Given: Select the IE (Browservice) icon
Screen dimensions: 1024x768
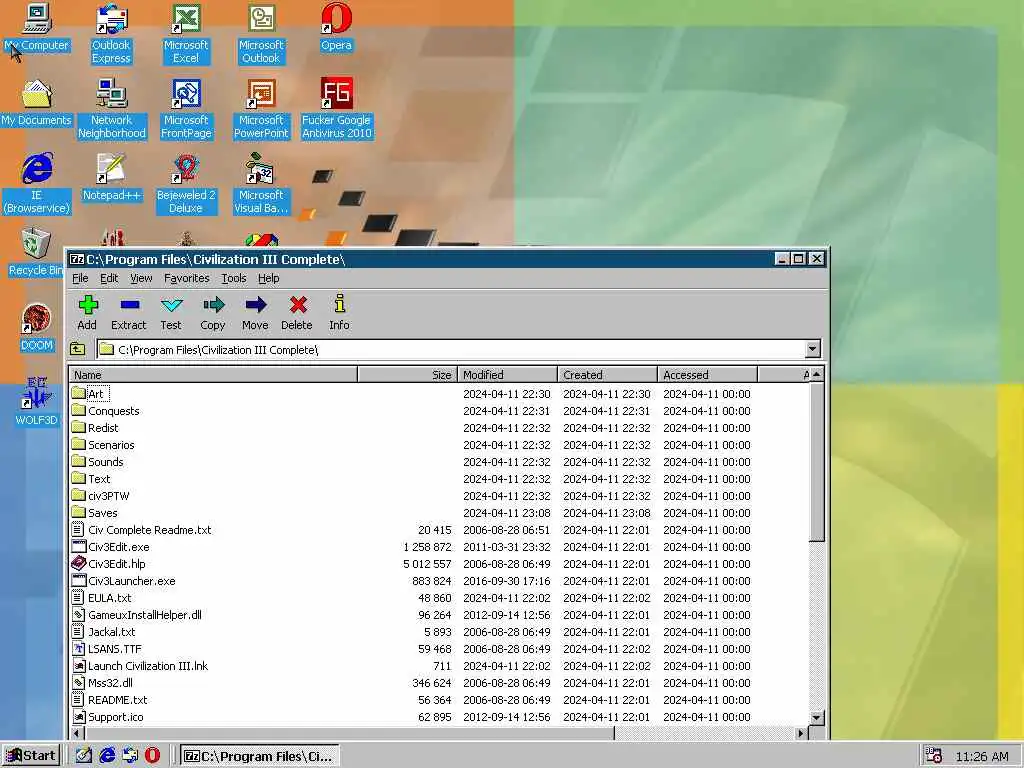Looking at the screenshot, I should [x=37, y=184].
